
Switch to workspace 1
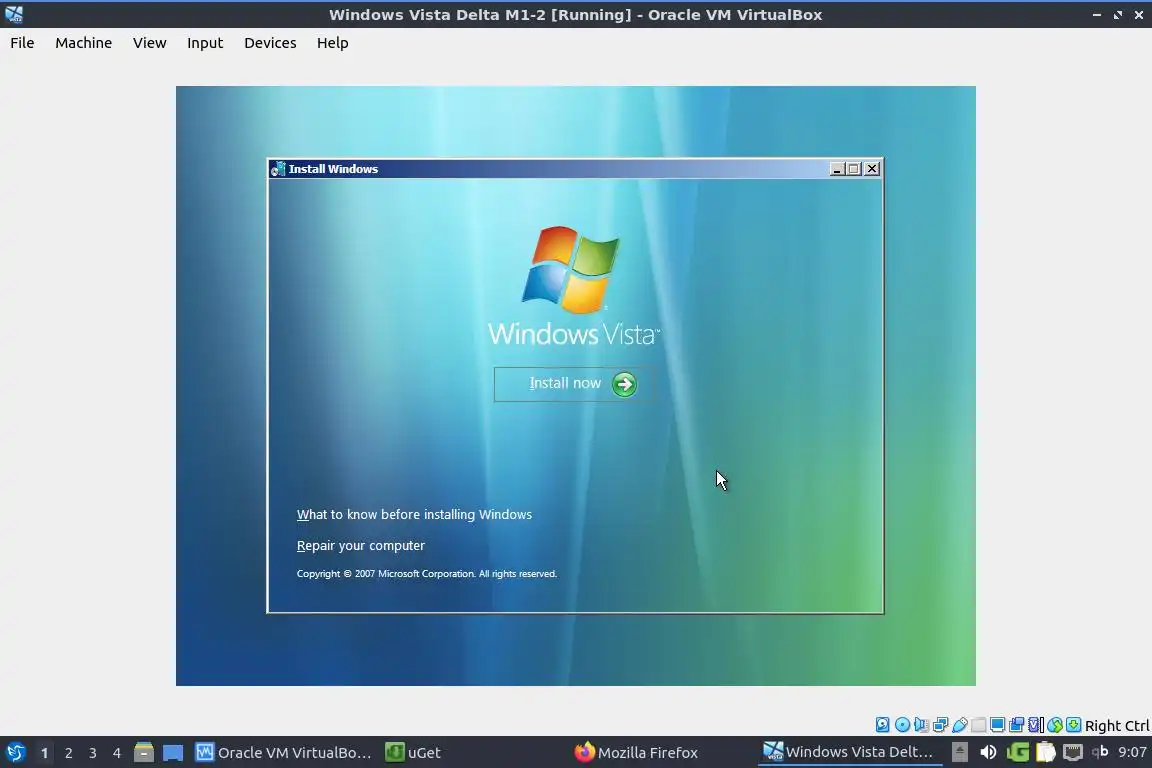tap(44, 753)
